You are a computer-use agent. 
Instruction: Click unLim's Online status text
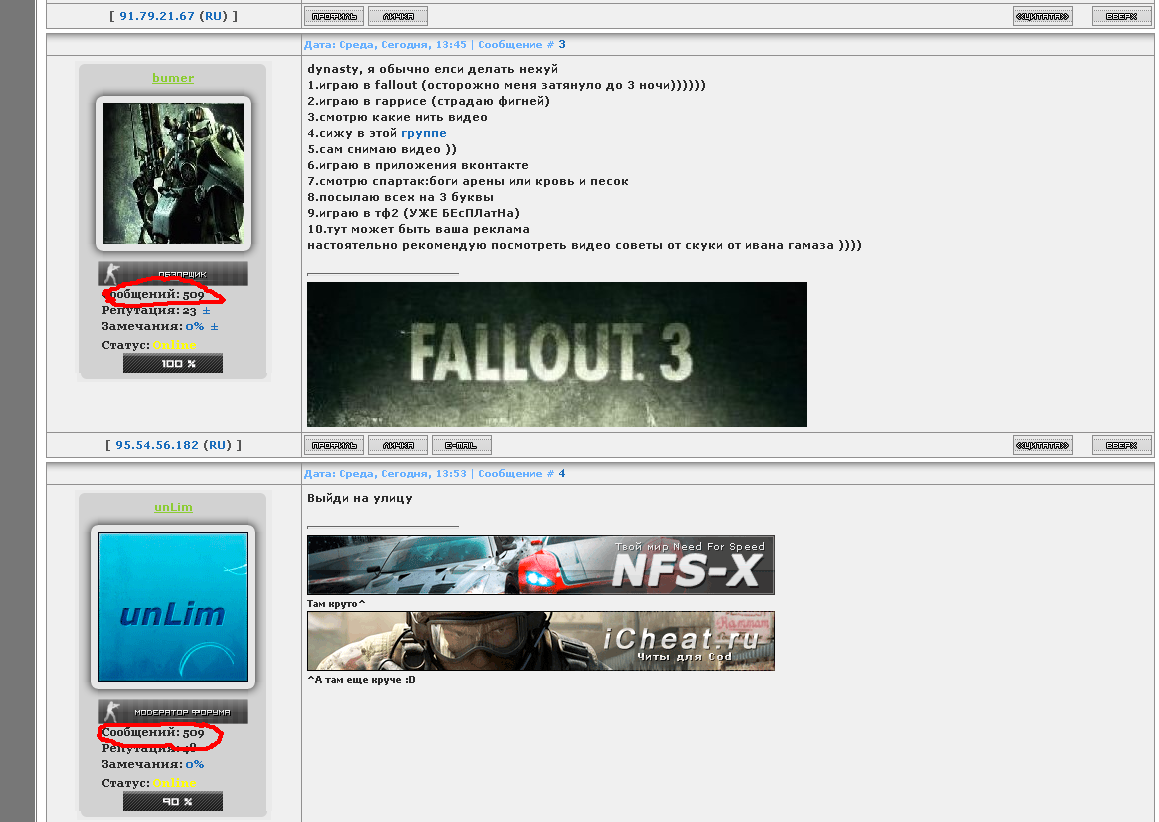[174, 783]
